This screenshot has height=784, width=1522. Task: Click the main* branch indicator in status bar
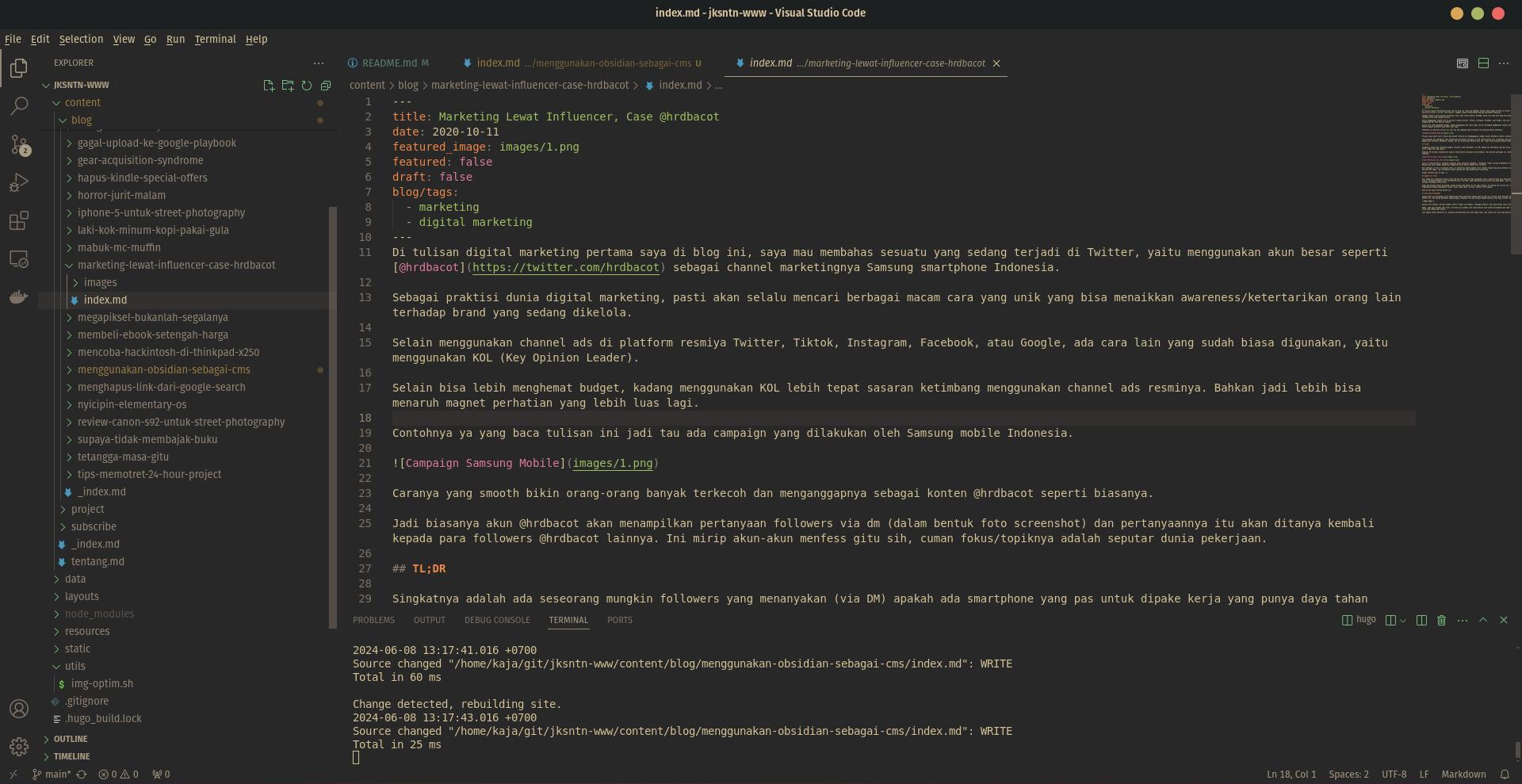coord(51,774)
